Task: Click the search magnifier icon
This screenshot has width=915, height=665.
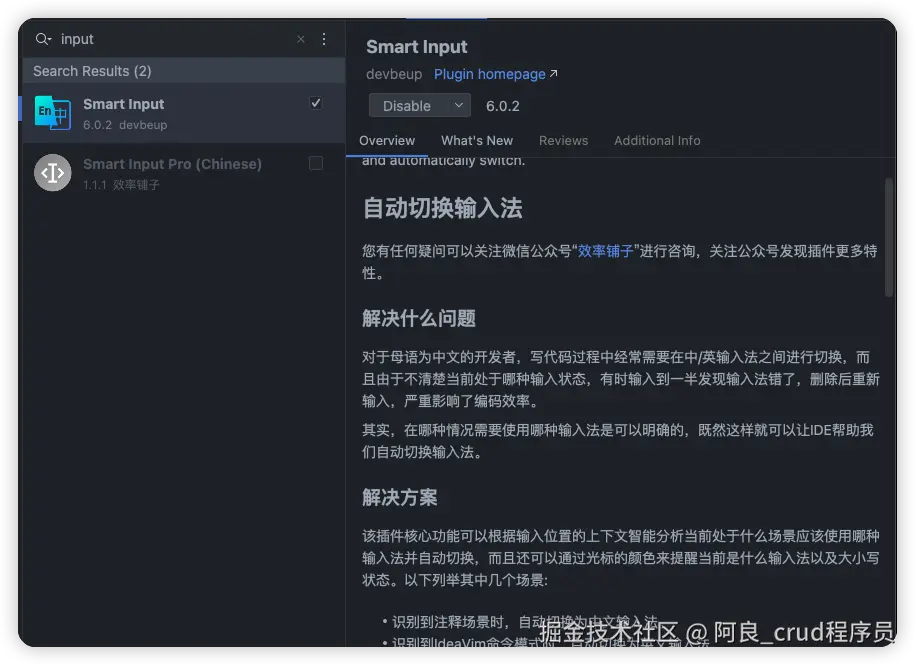Action: point(43,39)
